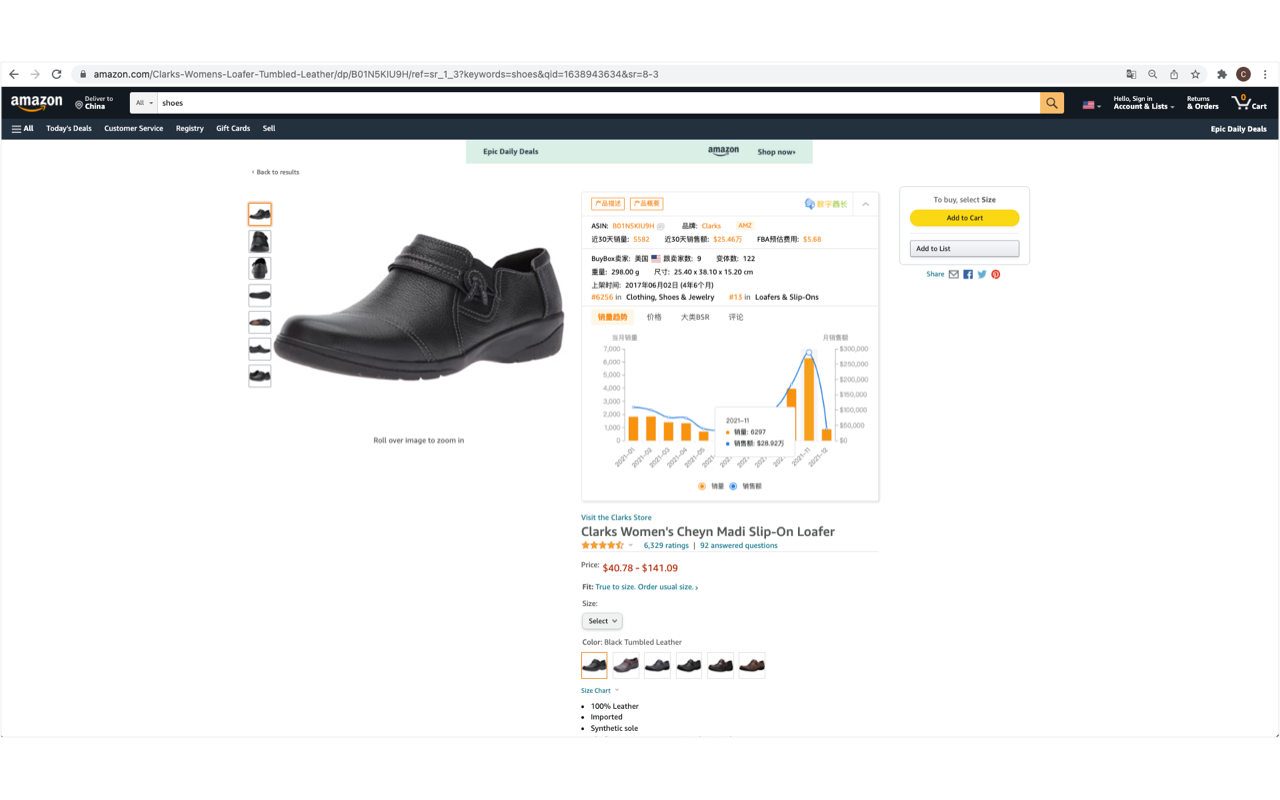Click Epic Daily Deals in the navigation bar
This screenshot has height=800, width=1280.
point(1238,129)
